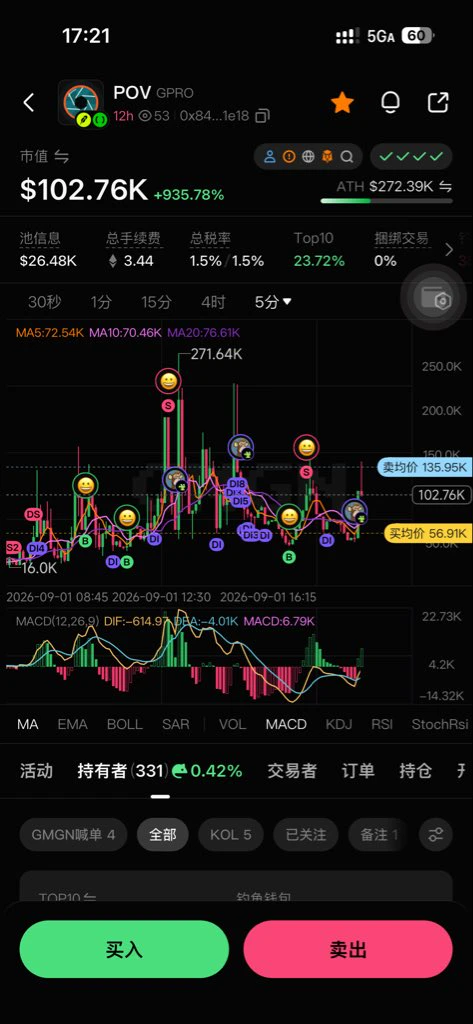Switch to the 持仓 tab
Image resolution: width=473 pixels, height=1024 pixels.
(x=416, y=771)
